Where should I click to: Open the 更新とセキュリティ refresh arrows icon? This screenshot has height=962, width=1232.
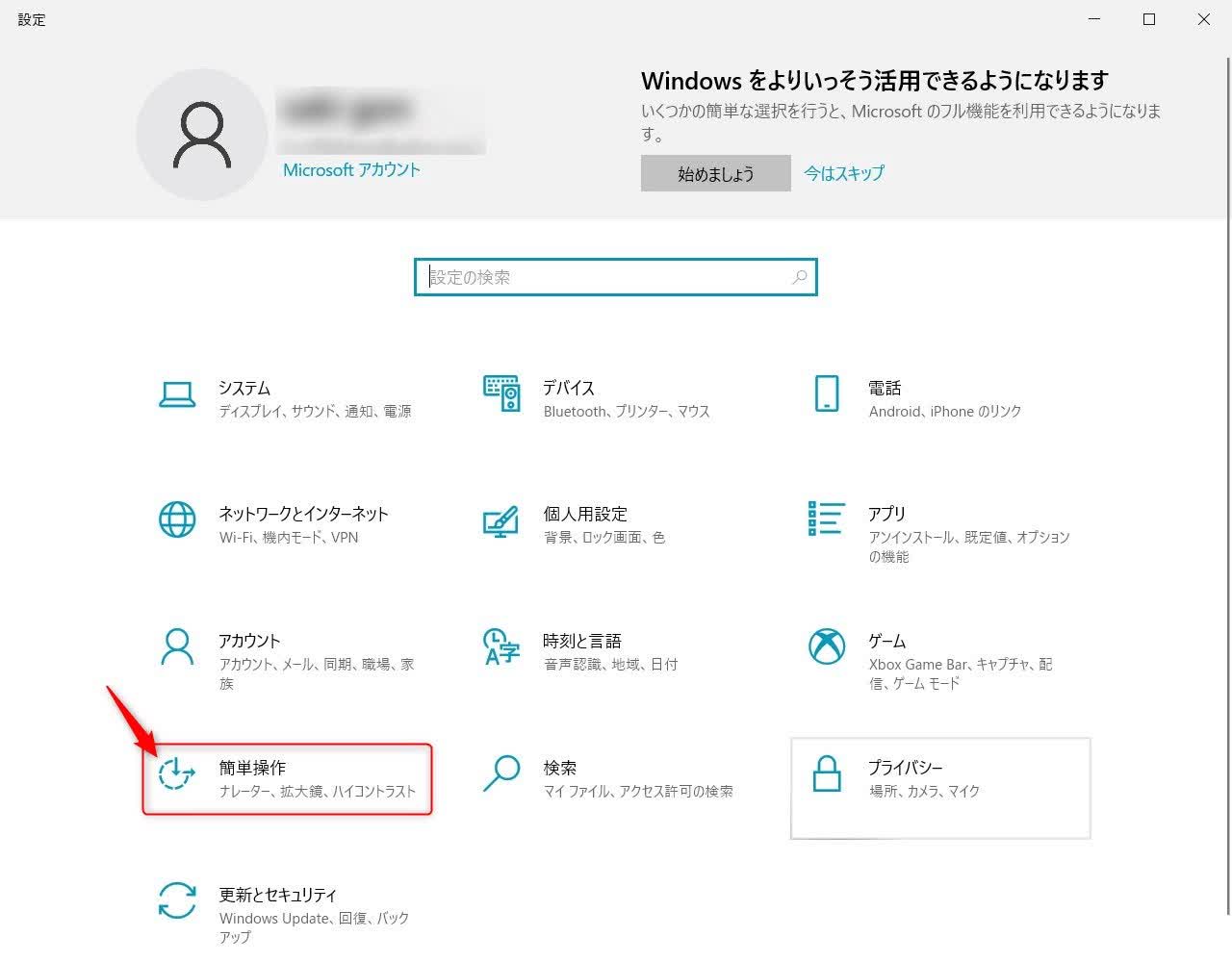pyautogui.click(x=177, y=900)
